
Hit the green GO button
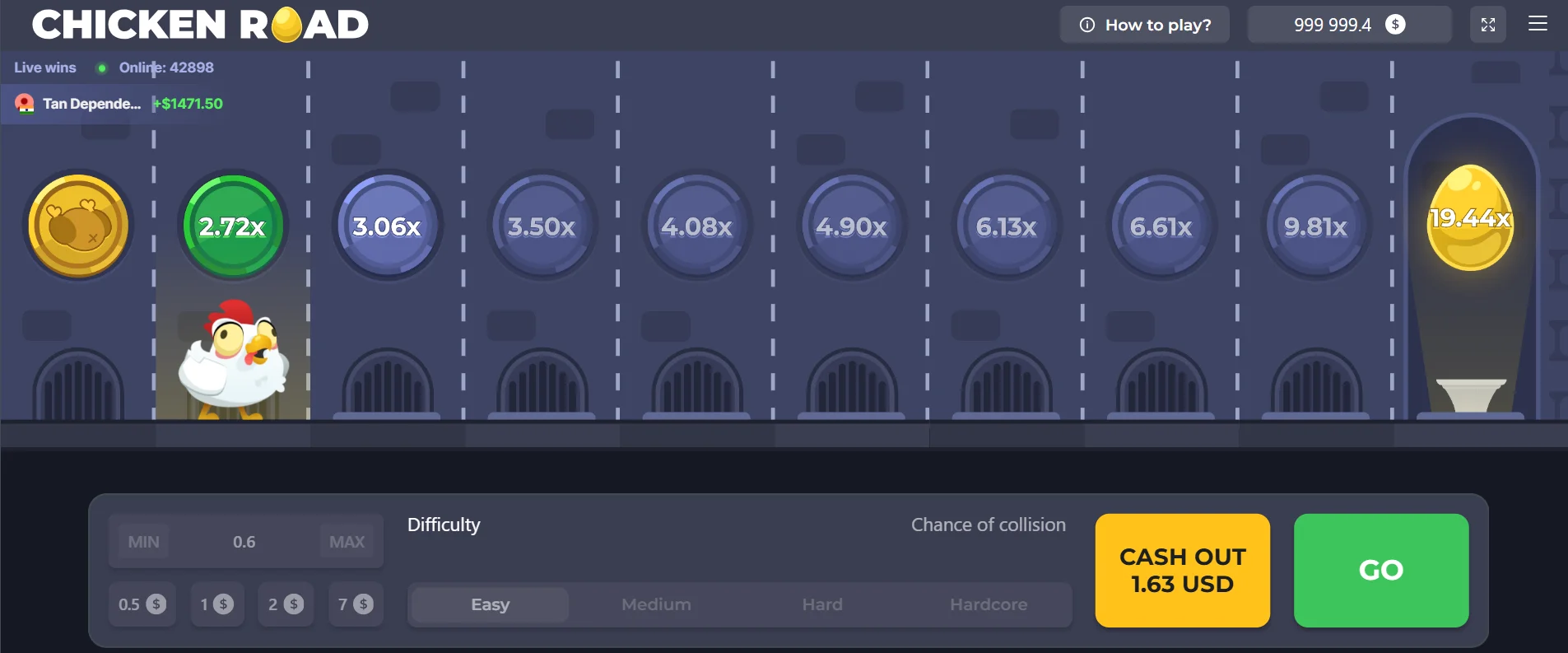pos(1381,571)
